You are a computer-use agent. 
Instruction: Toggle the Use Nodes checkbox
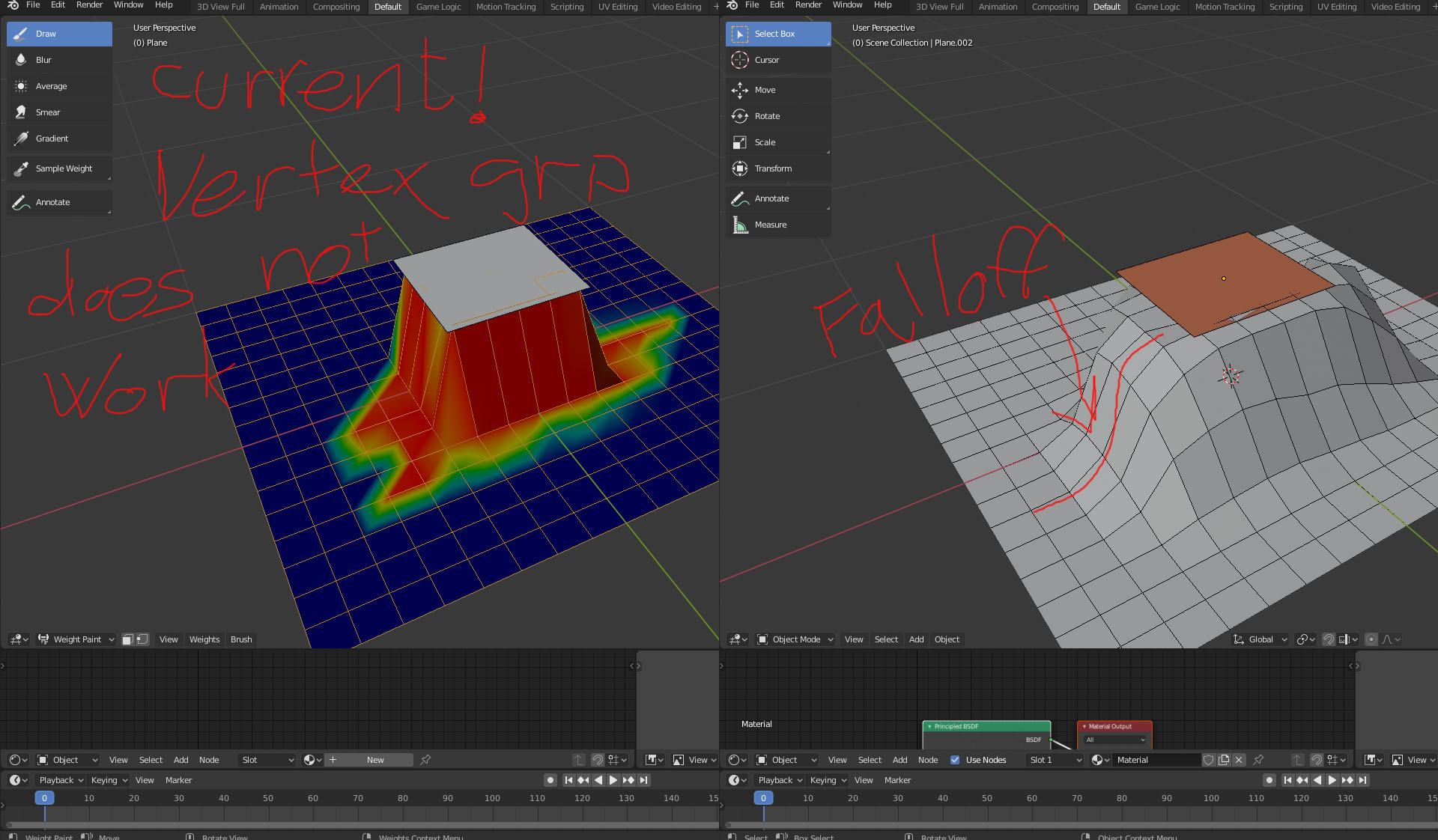955,760
